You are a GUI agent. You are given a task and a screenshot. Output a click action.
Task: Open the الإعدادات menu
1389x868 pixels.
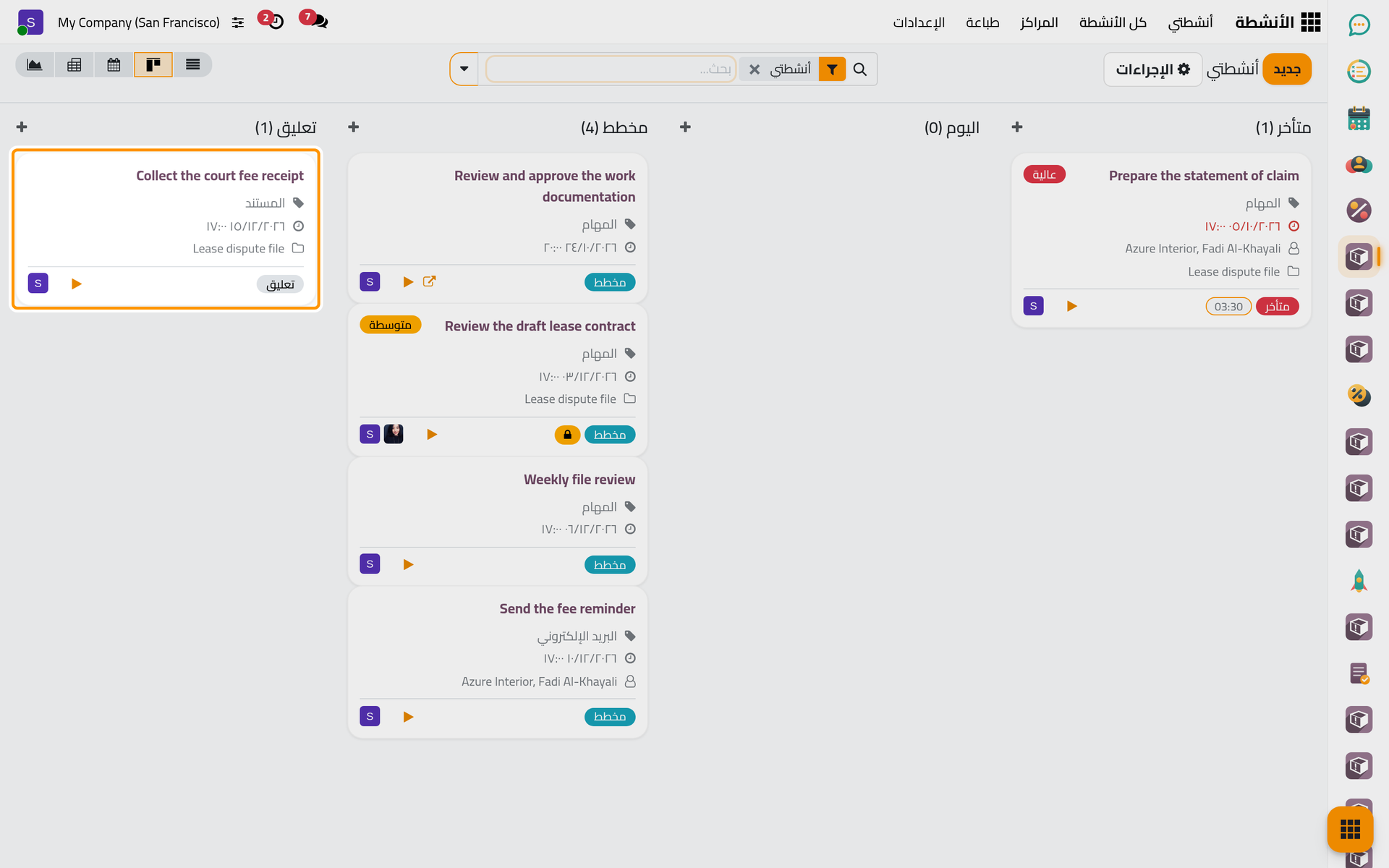tap(919, 22)
